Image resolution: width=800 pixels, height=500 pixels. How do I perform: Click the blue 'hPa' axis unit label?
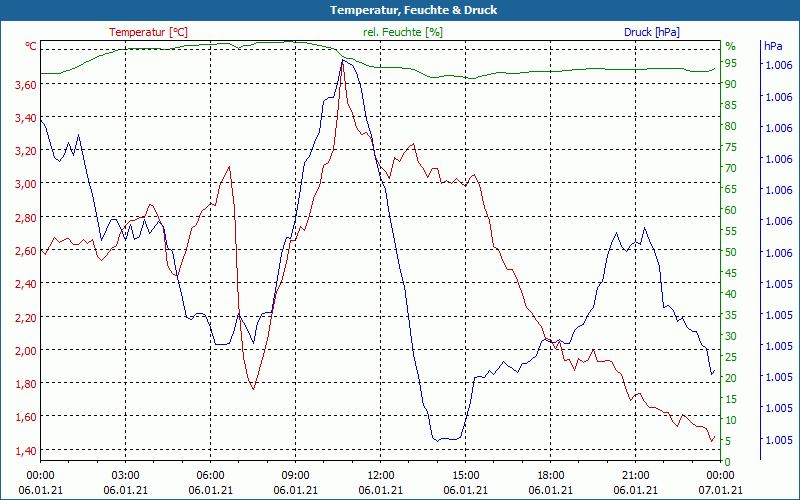773,46
